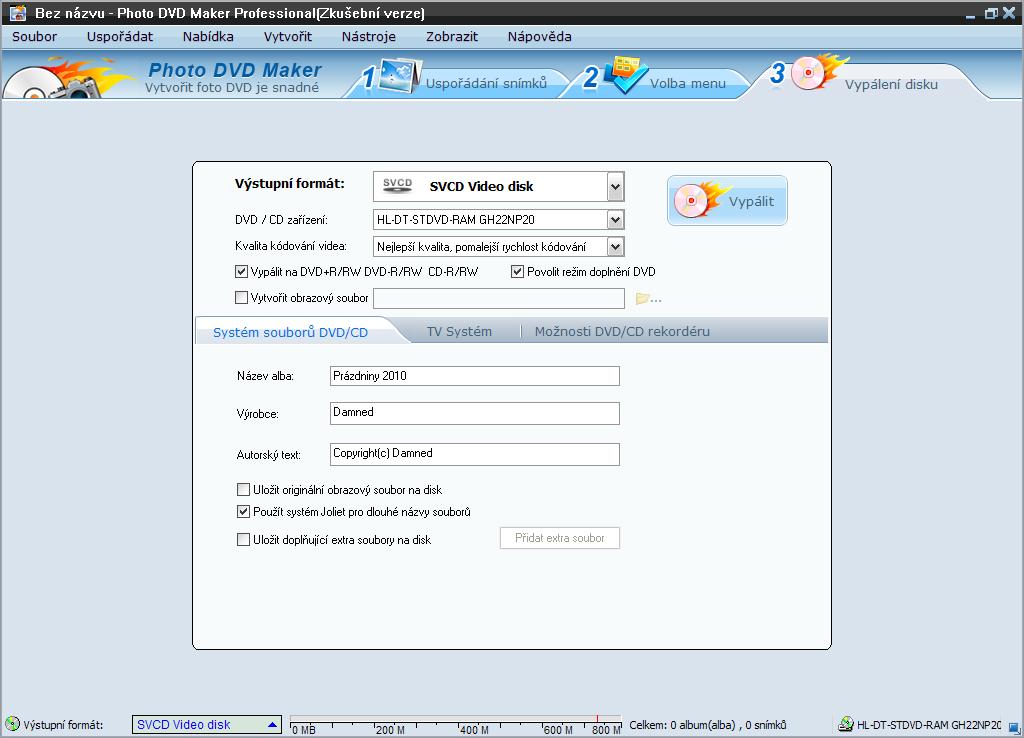Click the HL-DT-STDVD-RAM GH22NP20 status bar text
Image resolution: width=1024 pixels, height=738 pixels.
[929, 725]
